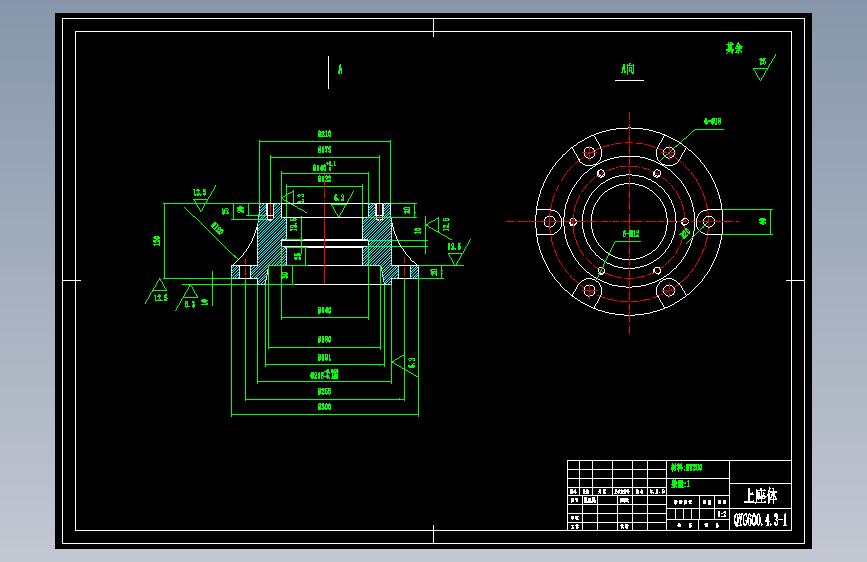
Task: Click the drawing number QTG600.4.3-1
Action: click(x=760, y=520)
